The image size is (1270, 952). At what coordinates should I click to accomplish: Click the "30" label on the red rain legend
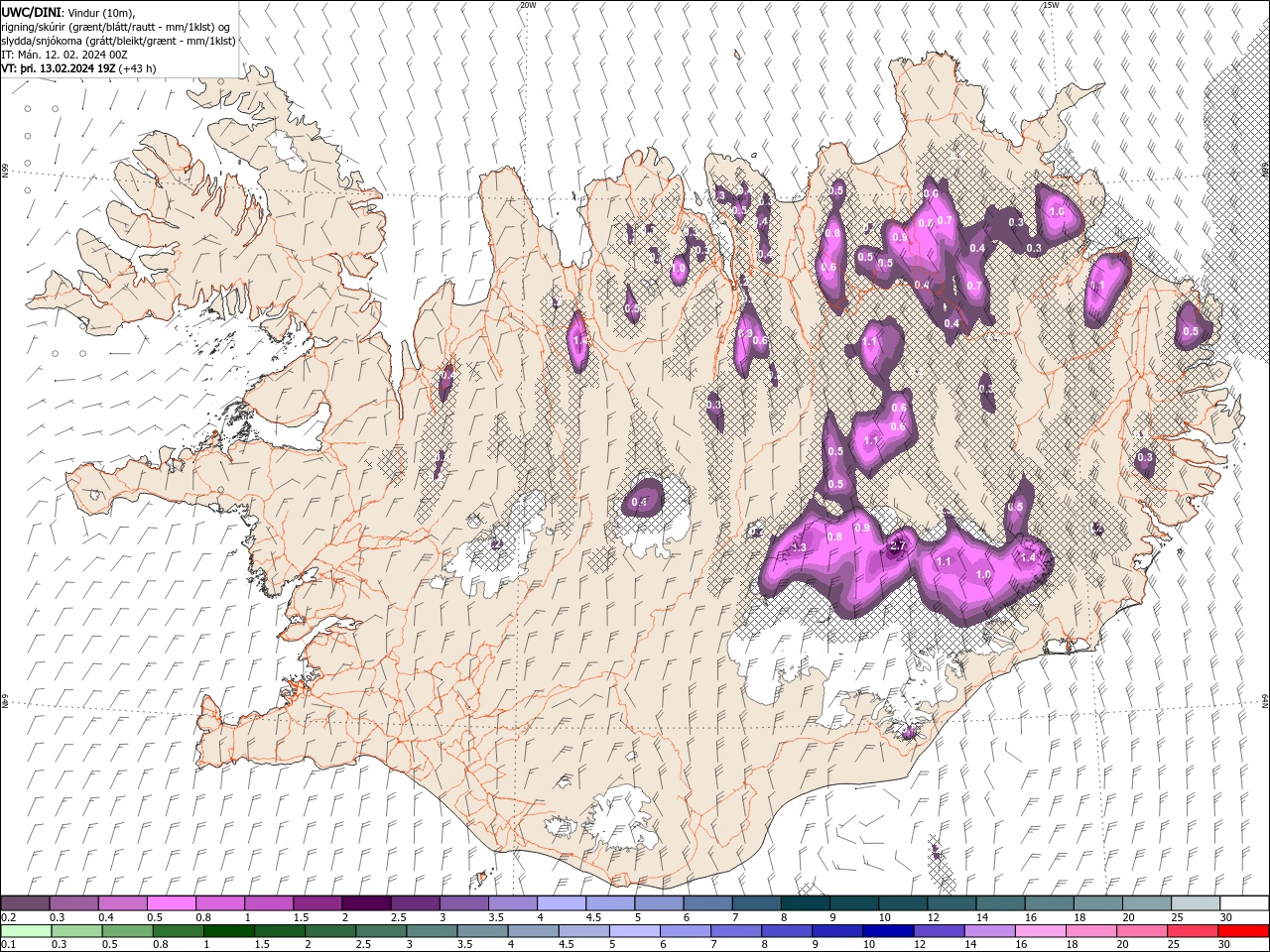pyautogui.click(x=1225, y=945)
